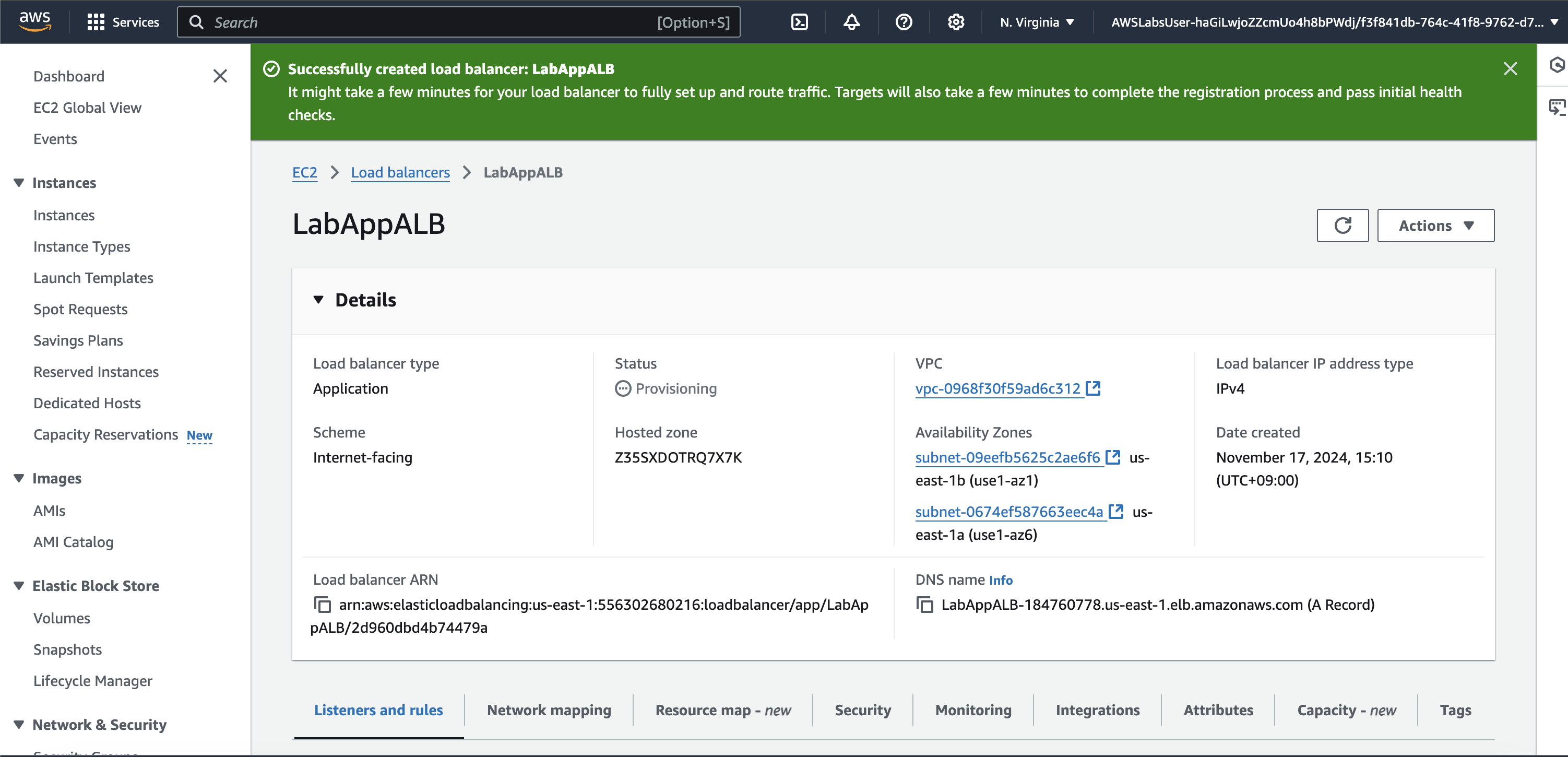
Task: Open the Capacity tab
Action: coord(1347,710)
